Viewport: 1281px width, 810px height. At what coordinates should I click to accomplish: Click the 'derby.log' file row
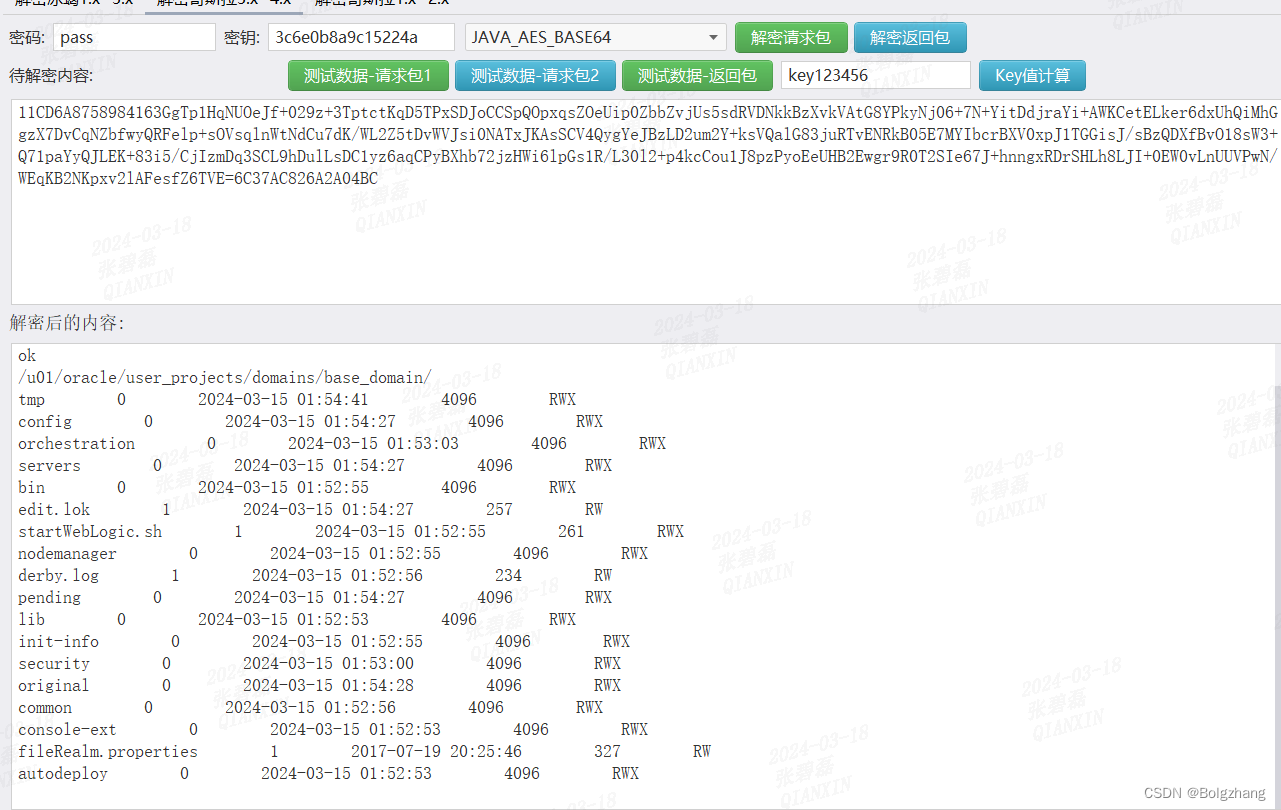(x=315, y=576)
